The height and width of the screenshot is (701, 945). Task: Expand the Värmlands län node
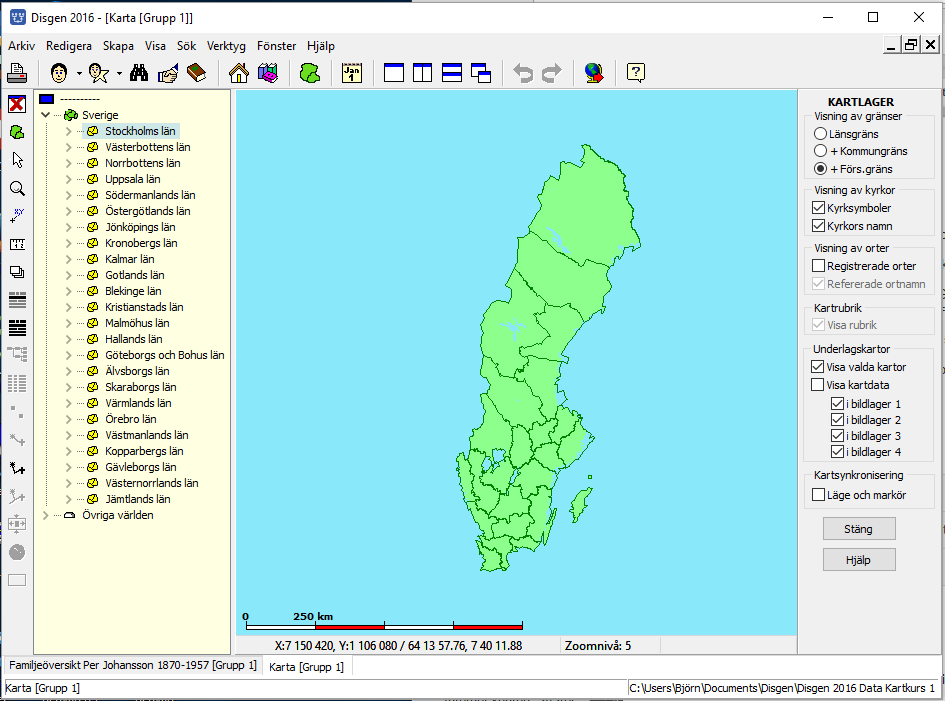[68, 403]
